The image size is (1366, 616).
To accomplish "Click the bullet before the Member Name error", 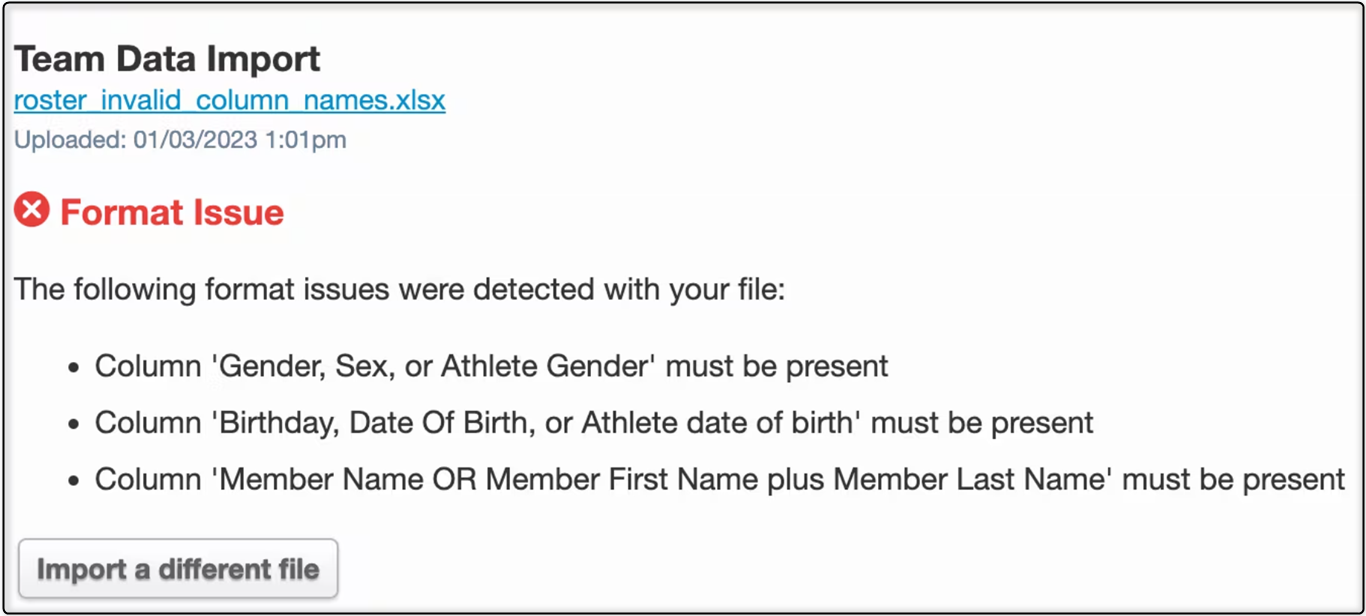I will pos(74,481).
